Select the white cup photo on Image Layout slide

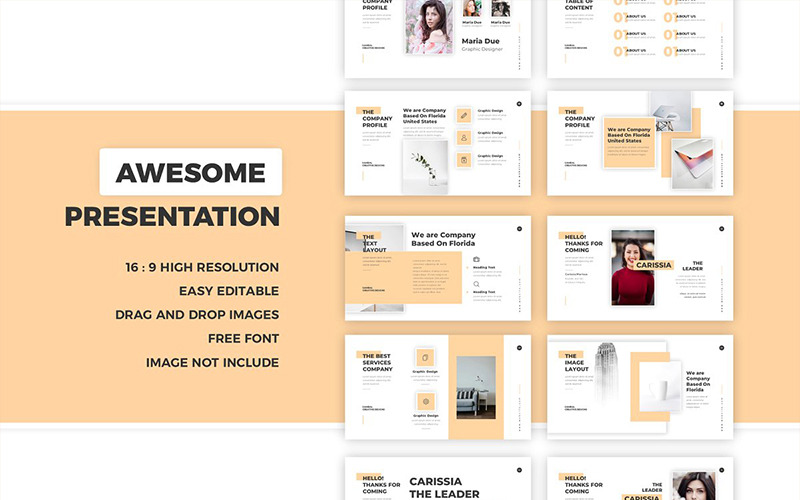[660, 386]
